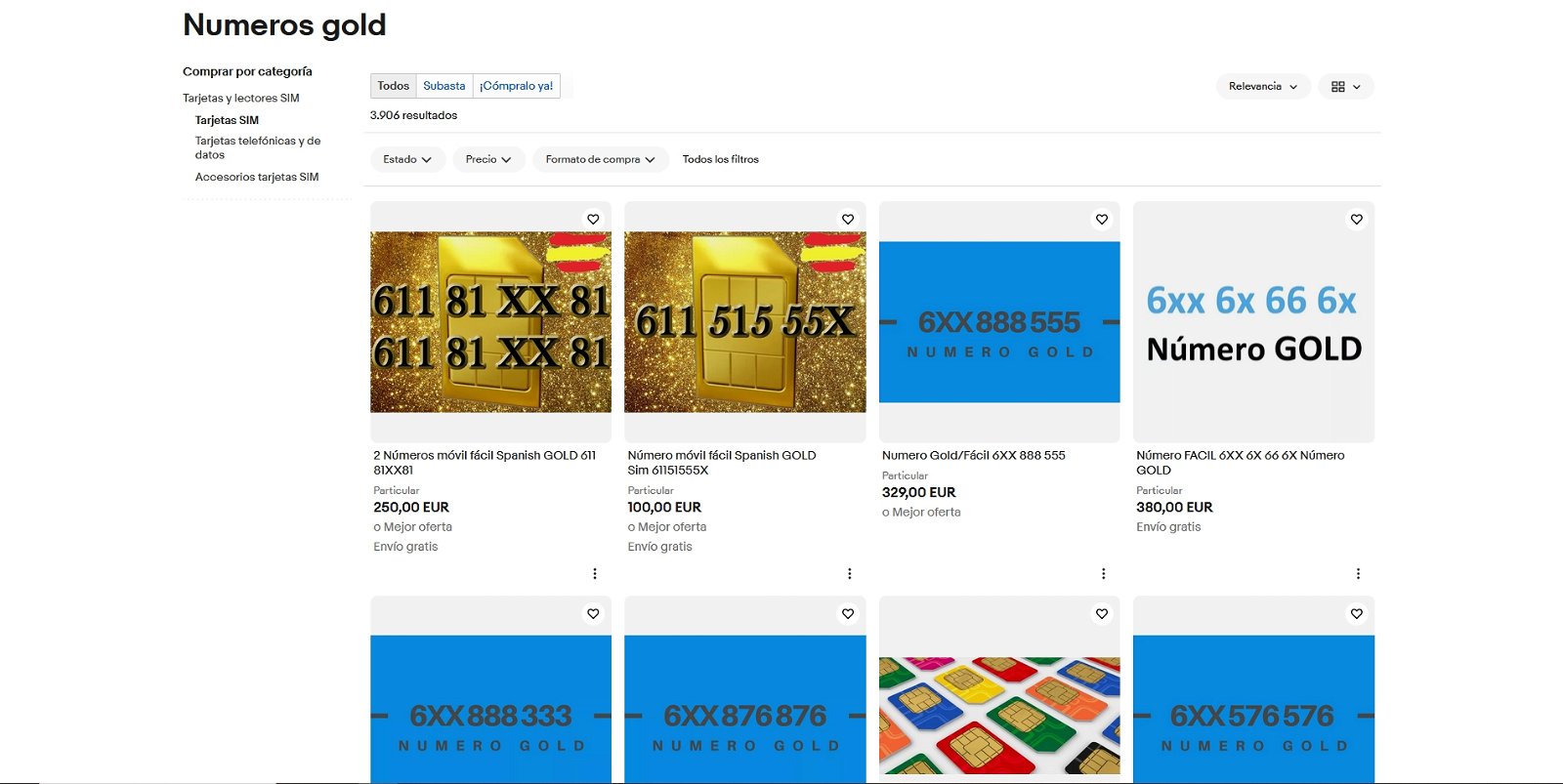Click heart on colorful SIM cards listing
Screen dimensions: 1563x784
tap(1101, 614)
